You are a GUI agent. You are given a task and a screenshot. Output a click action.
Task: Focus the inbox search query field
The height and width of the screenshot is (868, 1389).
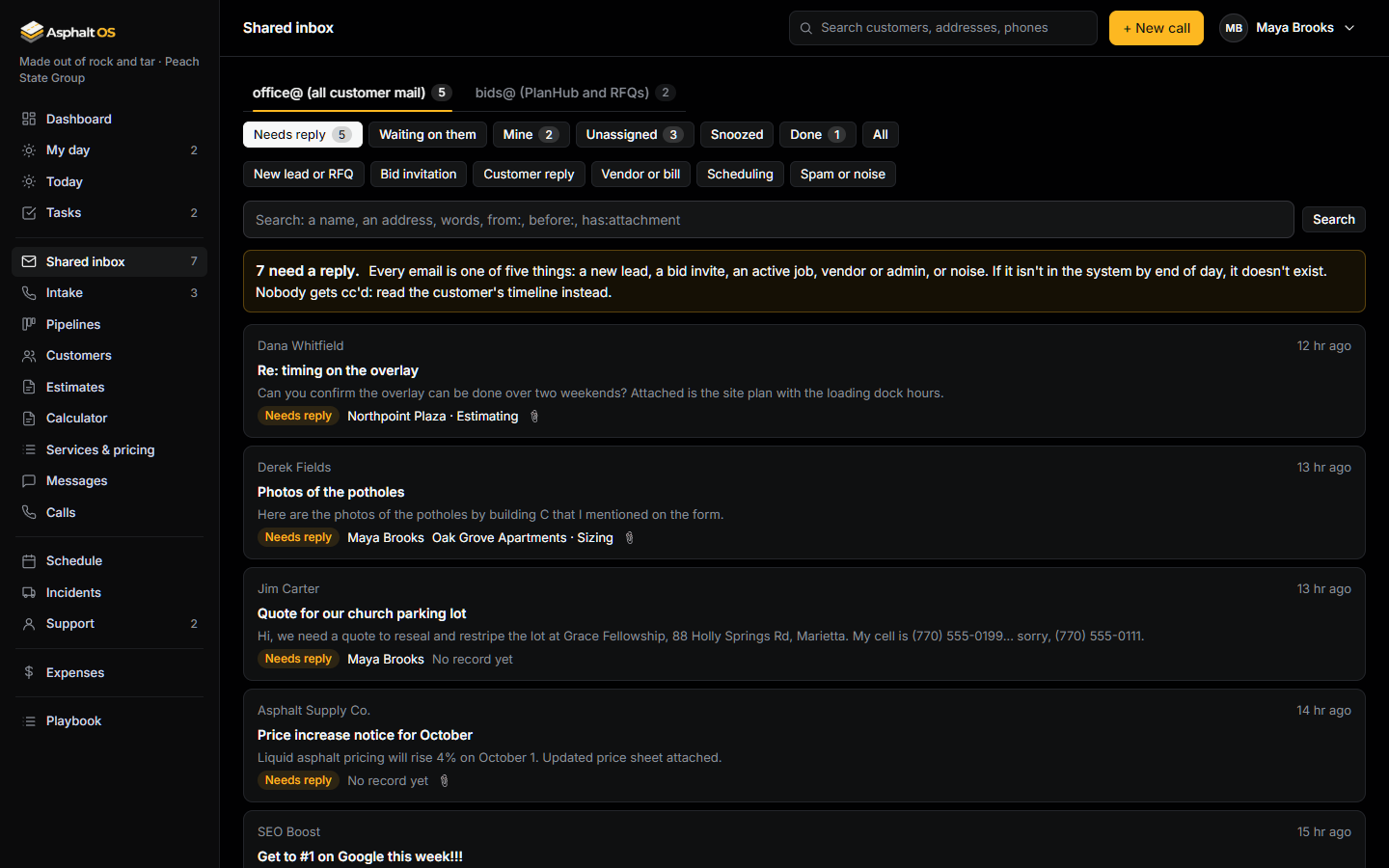(x=769, y=220)
